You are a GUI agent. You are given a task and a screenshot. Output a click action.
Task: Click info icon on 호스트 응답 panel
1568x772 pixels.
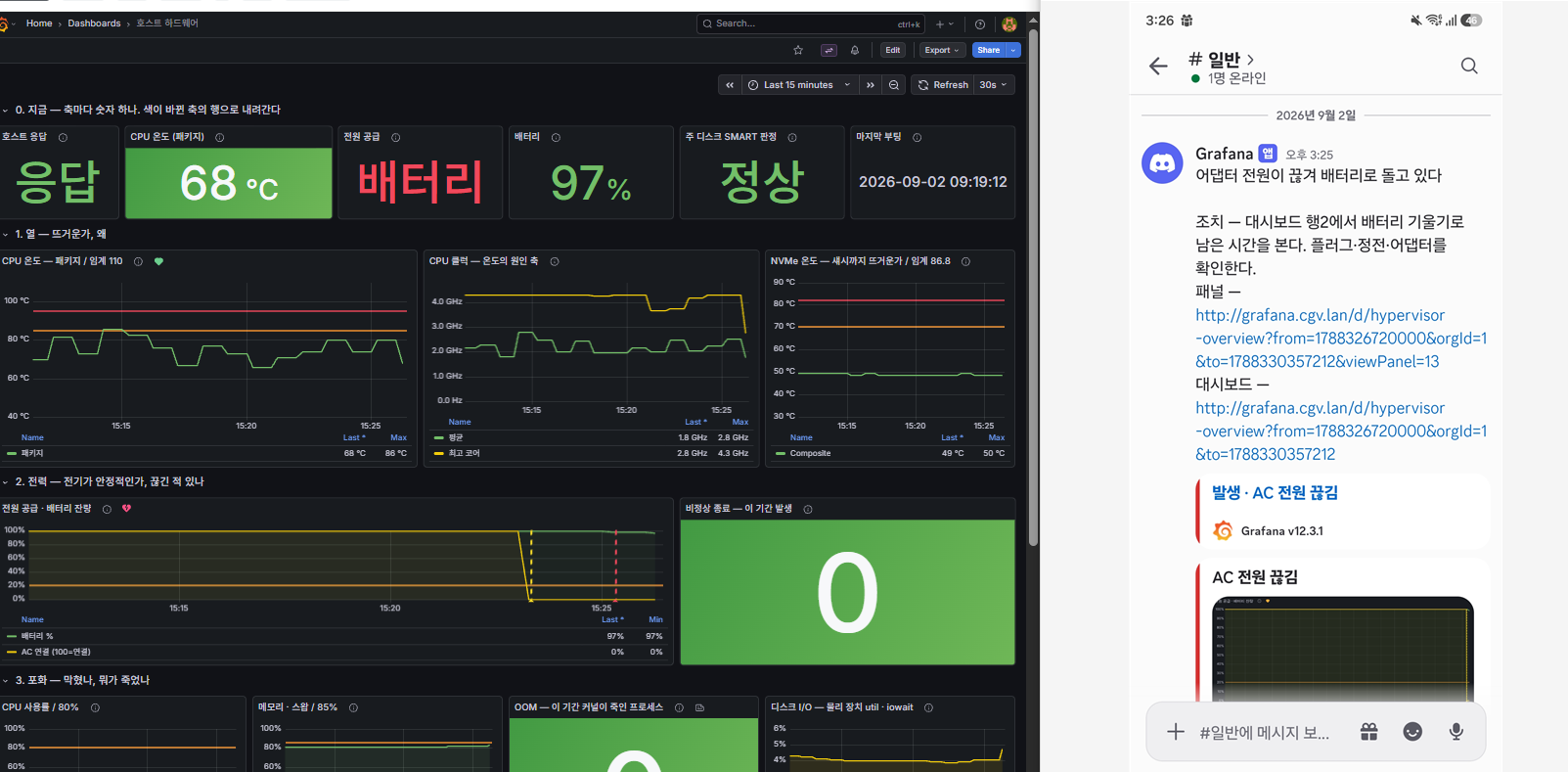[x=63, y=138]
